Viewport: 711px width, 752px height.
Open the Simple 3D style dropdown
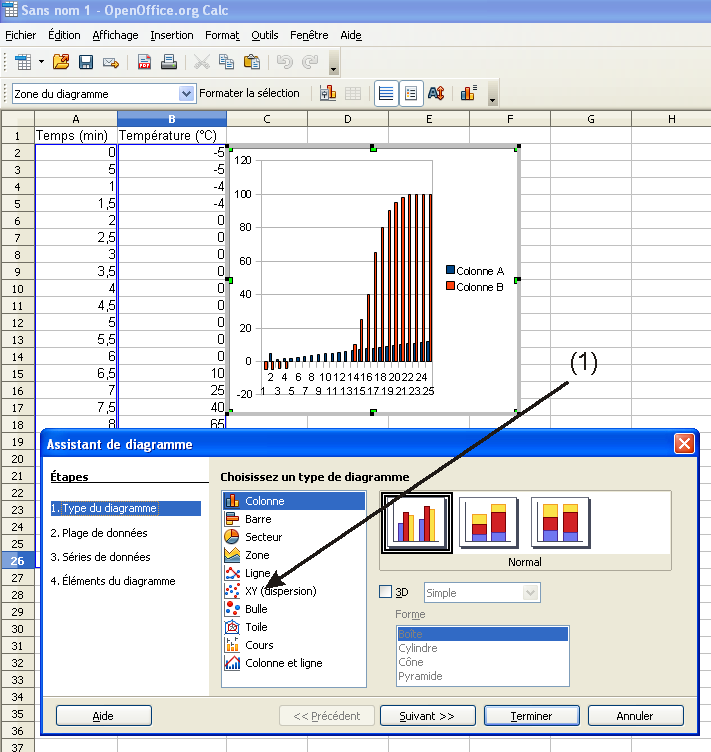(531, 593)
